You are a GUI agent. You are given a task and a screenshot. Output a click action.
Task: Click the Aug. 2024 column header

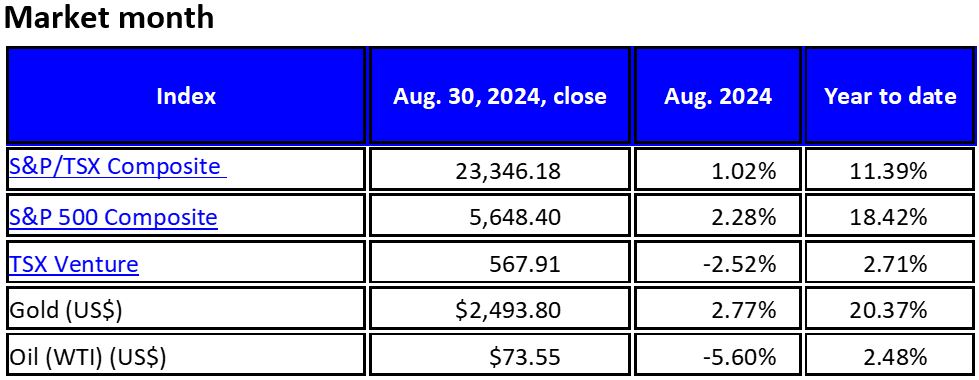pos(717,95)
